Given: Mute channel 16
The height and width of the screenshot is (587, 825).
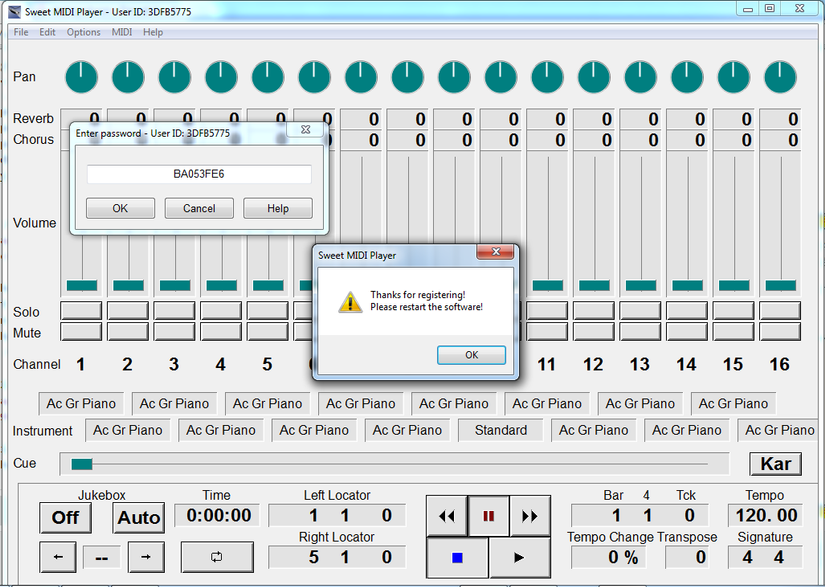Looking at the screenshot, I should click(780, 331).
